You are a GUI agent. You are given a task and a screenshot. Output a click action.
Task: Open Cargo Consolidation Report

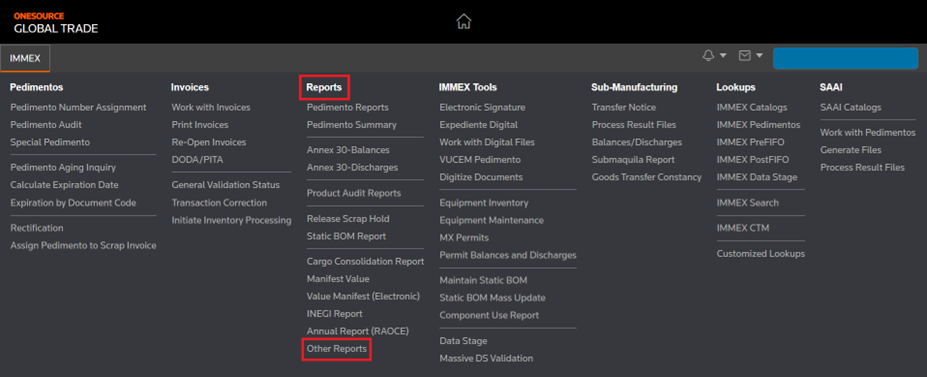point(365,261)
